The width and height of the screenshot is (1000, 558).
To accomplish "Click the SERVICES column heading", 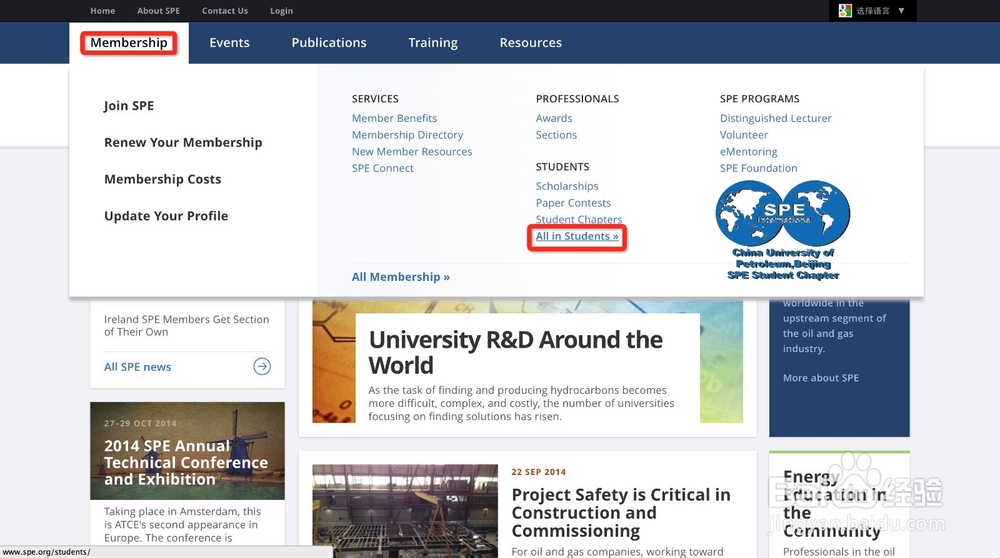I will [375, 99].
